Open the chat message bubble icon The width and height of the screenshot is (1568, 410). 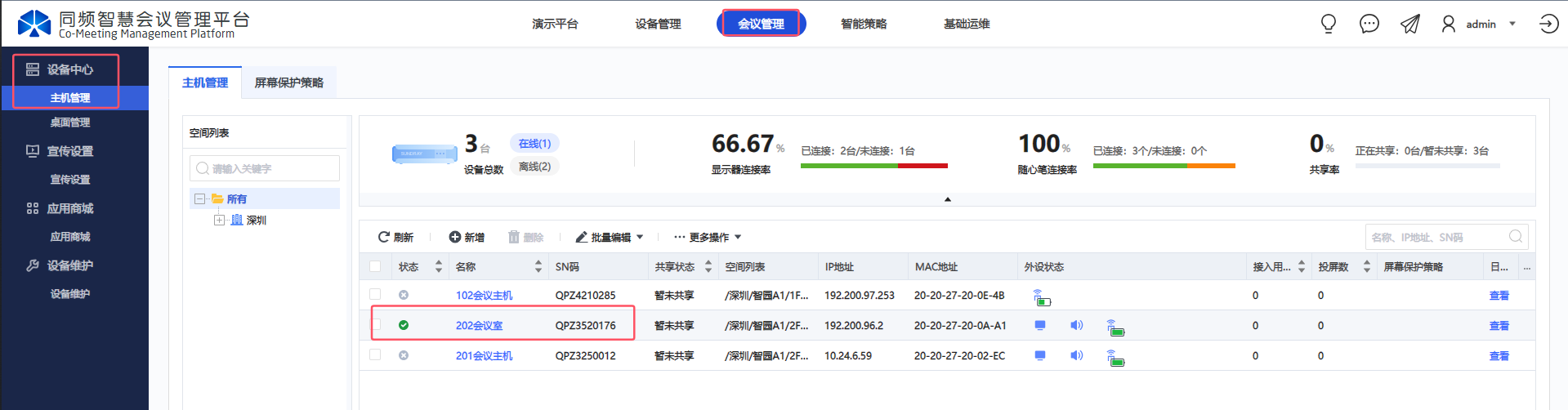tap(1369, 24)
